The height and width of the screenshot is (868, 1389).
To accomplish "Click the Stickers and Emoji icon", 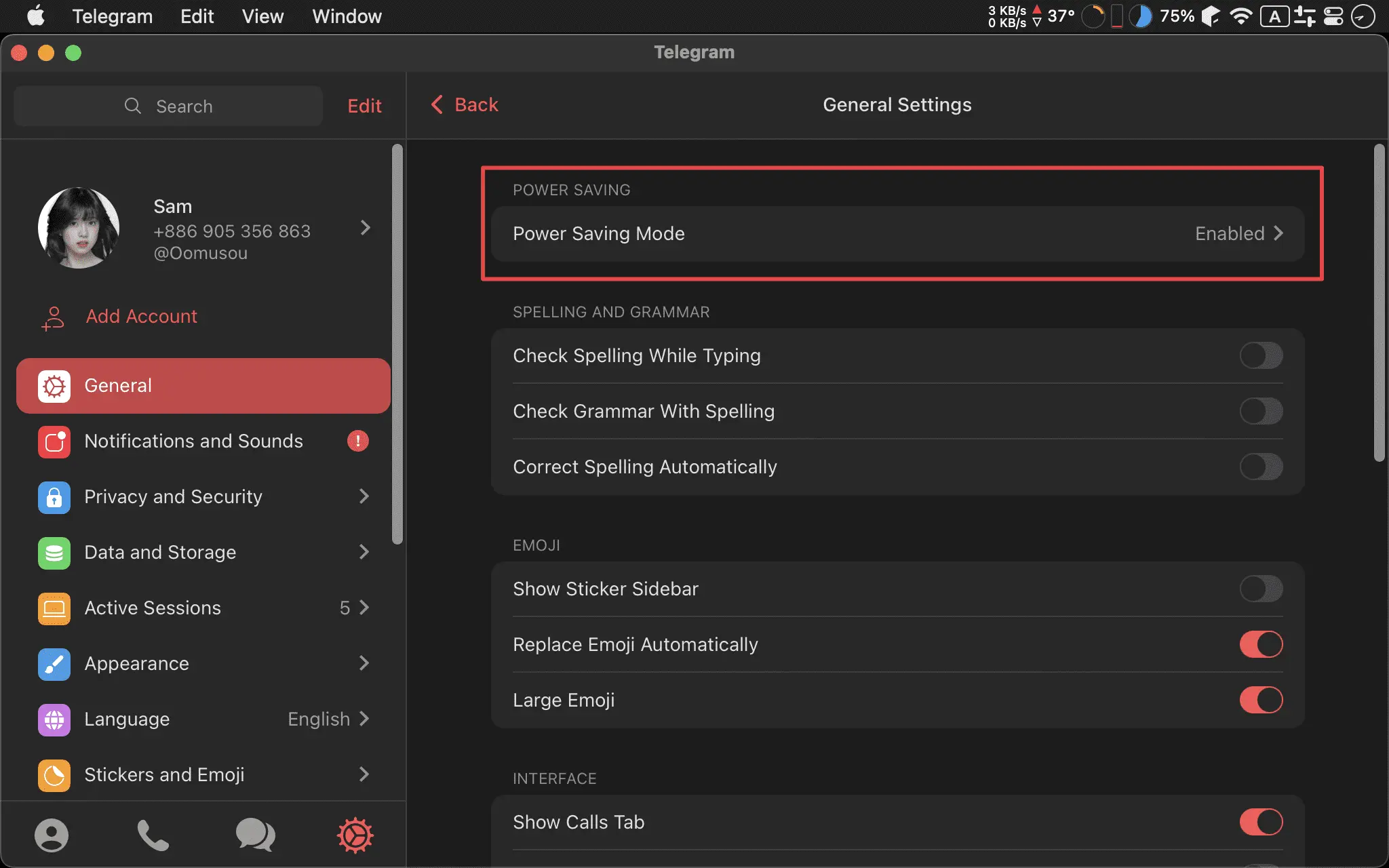I will (54, 775).
